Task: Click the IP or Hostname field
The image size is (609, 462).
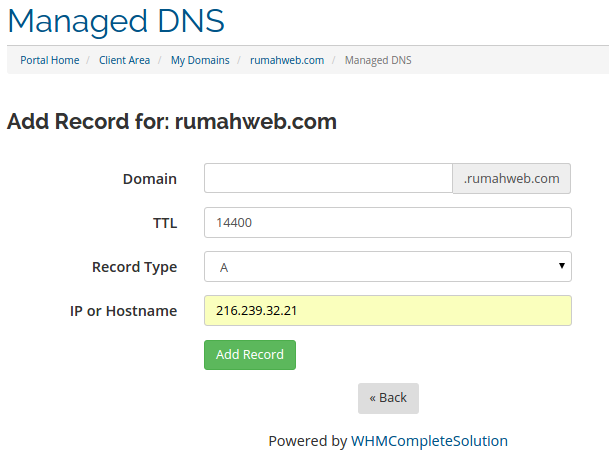Action: [388, 311]
